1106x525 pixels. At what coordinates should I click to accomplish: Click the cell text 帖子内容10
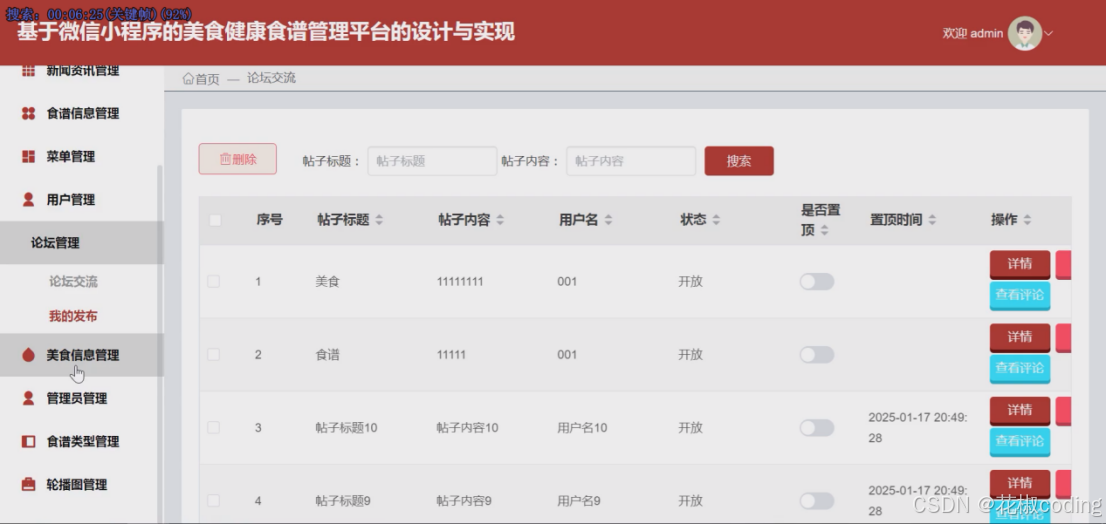click(x=468, y=428)
